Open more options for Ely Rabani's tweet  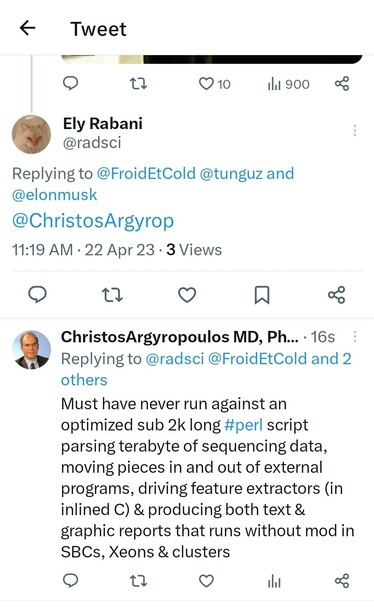tap(355, 130)
